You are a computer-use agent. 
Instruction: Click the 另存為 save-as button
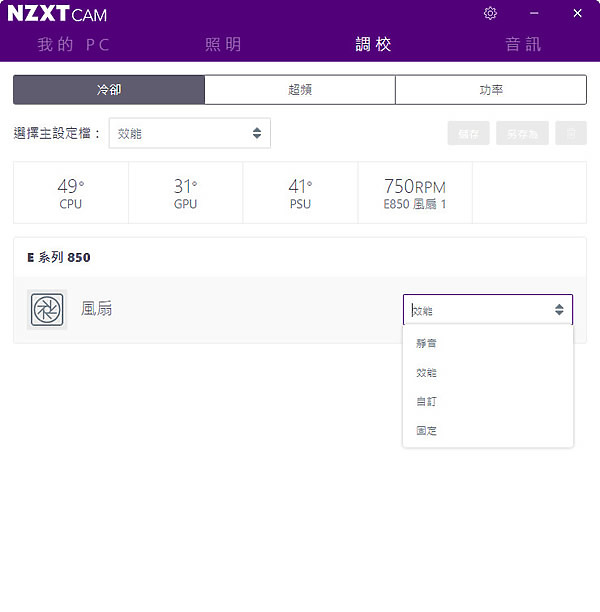coord(522,133)
